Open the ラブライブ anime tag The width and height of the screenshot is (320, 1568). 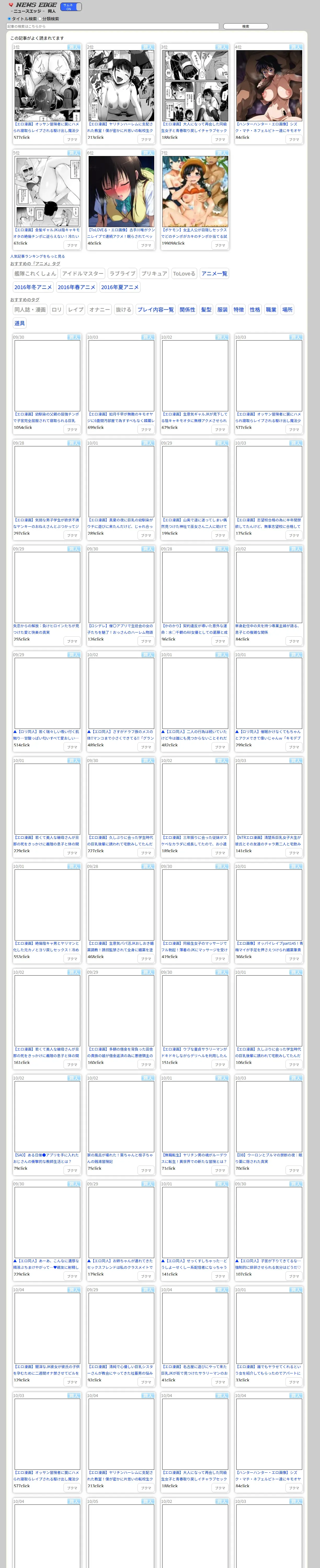tap(122, 274)
